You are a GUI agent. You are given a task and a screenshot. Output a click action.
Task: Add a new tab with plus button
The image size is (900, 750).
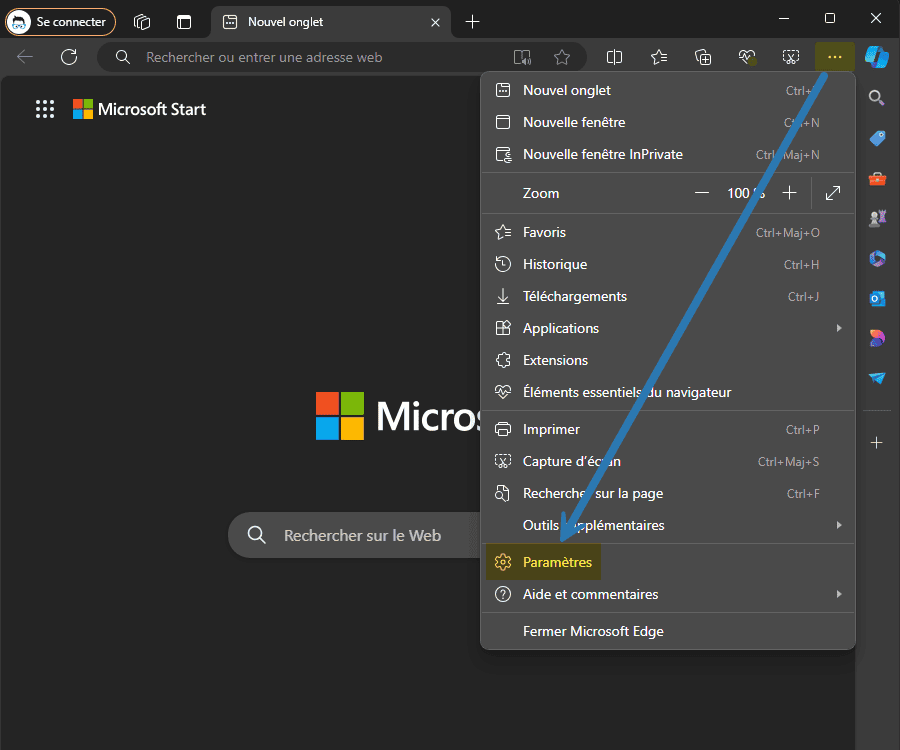(472, 22)
